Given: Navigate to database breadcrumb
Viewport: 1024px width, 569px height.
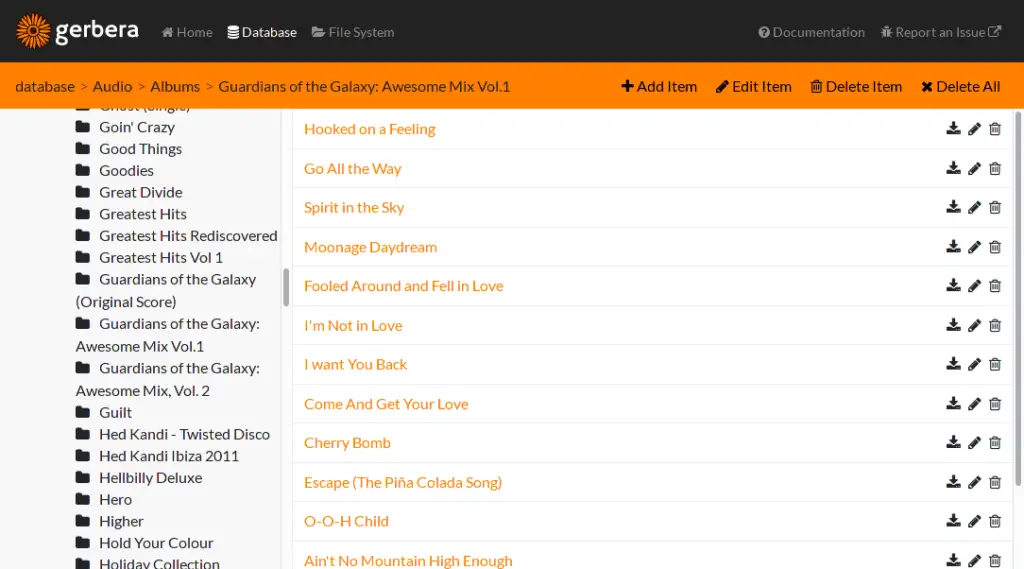Looking at the screenshot, I should (45, 86).
